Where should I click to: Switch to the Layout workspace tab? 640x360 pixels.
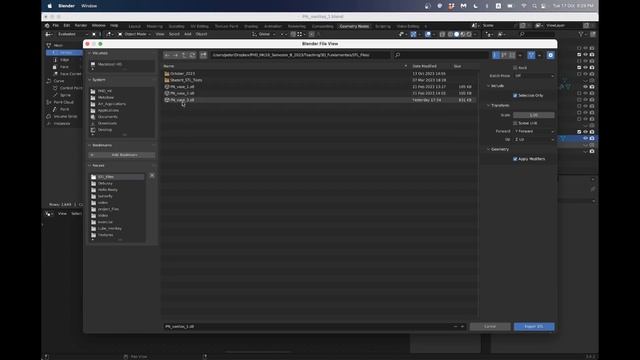(135, 27)
